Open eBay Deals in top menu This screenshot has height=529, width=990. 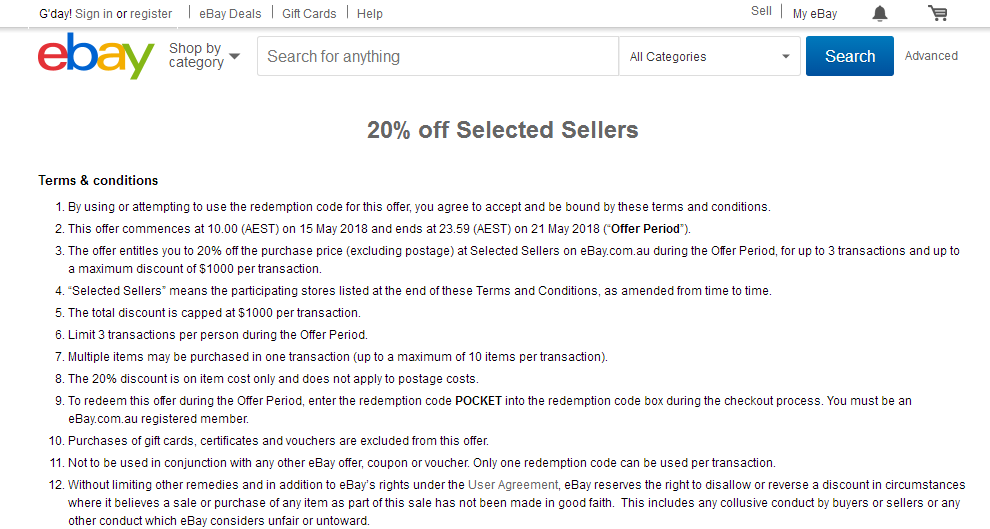click(x=230, y=13)
